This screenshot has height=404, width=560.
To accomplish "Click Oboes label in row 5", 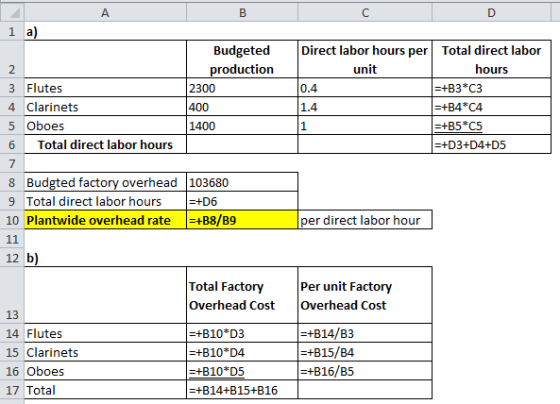I will pyautogui.click(x=105, y=126).
